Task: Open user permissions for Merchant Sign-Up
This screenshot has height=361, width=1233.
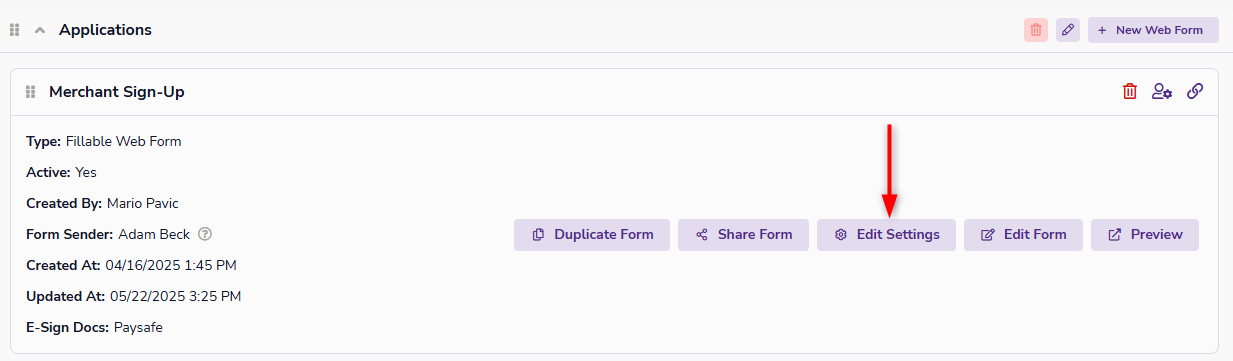Action: (1162, 92)
